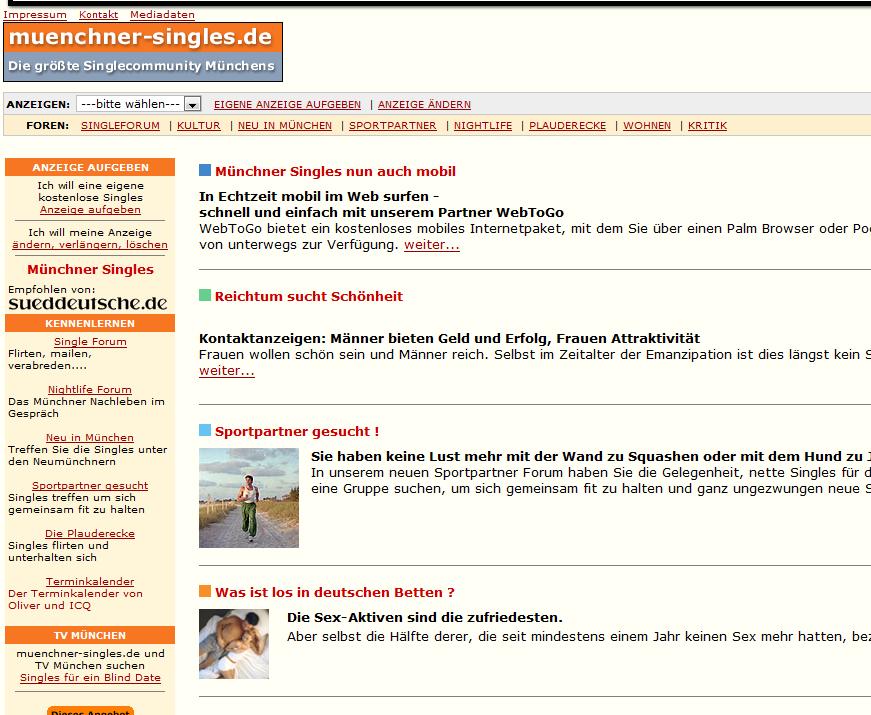Image resolution: width=871 pixels, height=715 pixels.
Task: Open 'Singles für ein Blind Date' link
Action: pos(90,677)
